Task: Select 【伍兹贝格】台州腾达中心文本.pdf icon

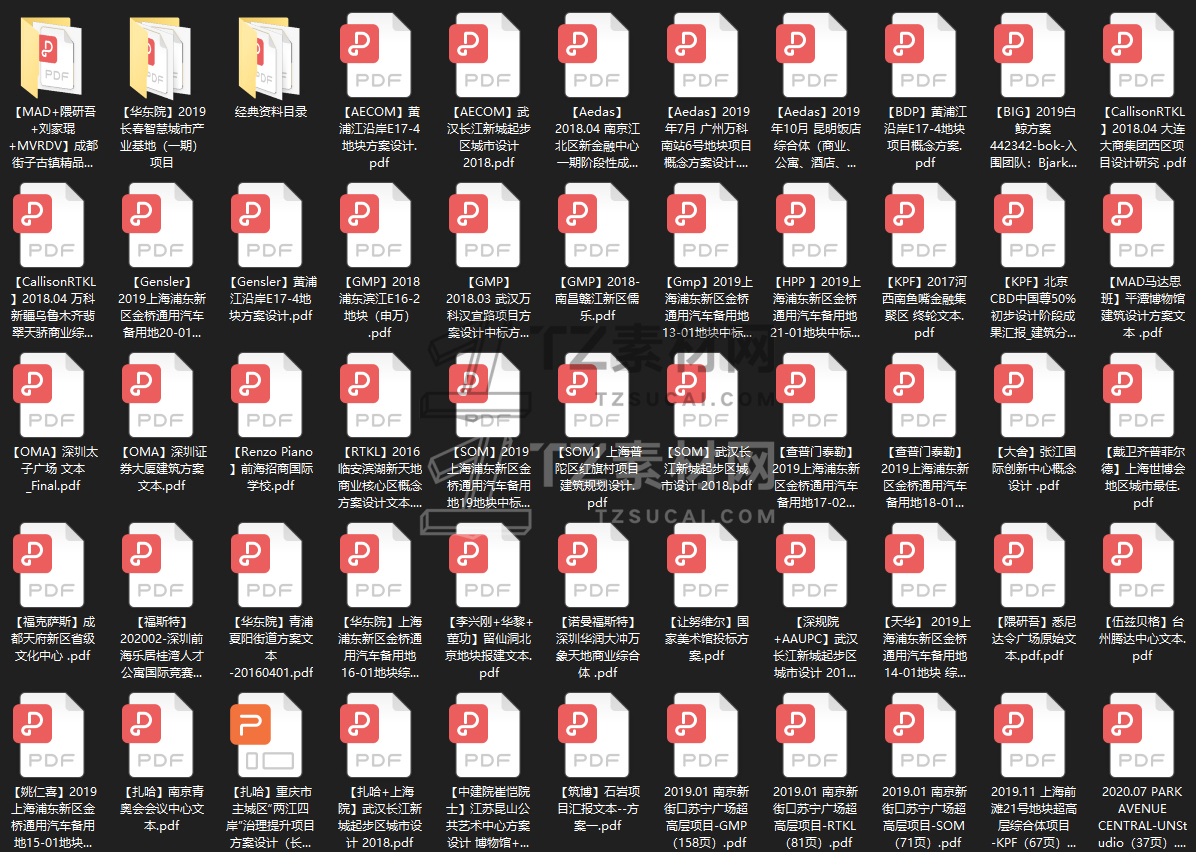Action: [1139, 566]
